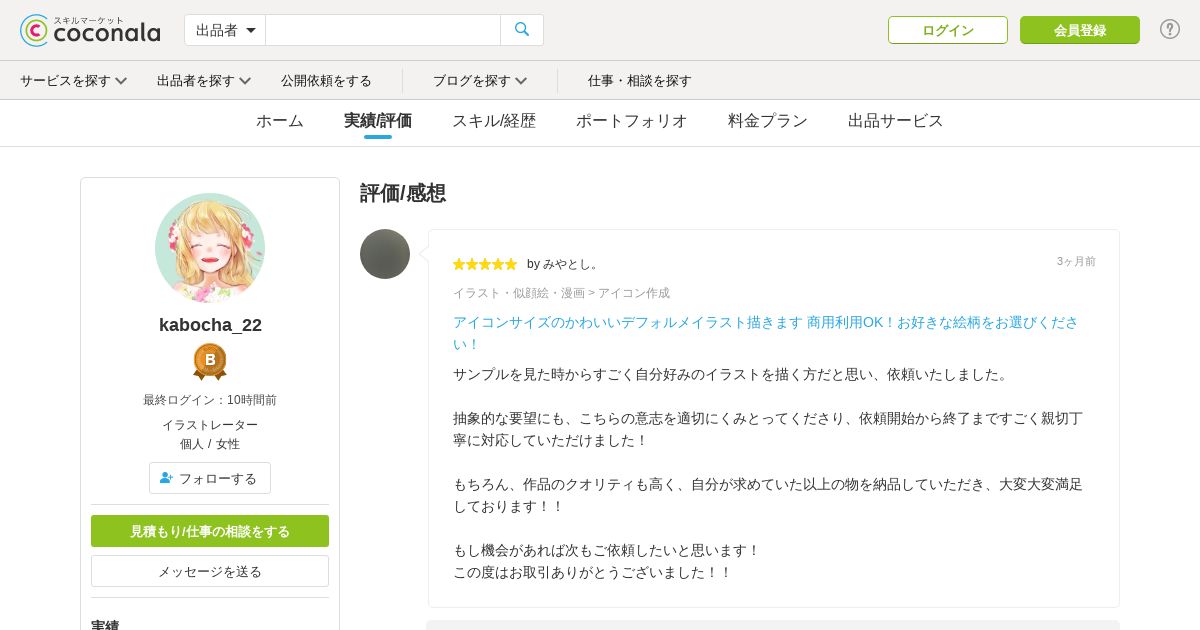The width and height of the screenshot is (1200, 630).
Task: Focus the search text field
Action: point(383,30)
